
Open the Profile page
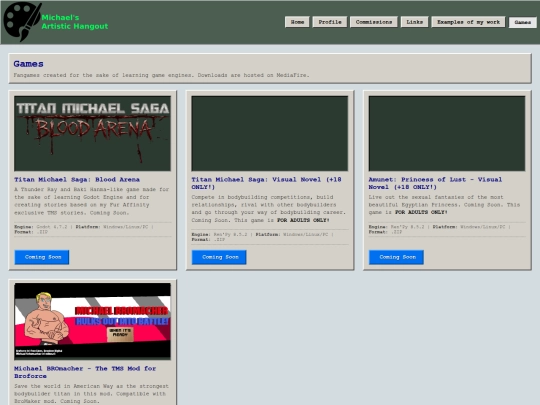330,22
